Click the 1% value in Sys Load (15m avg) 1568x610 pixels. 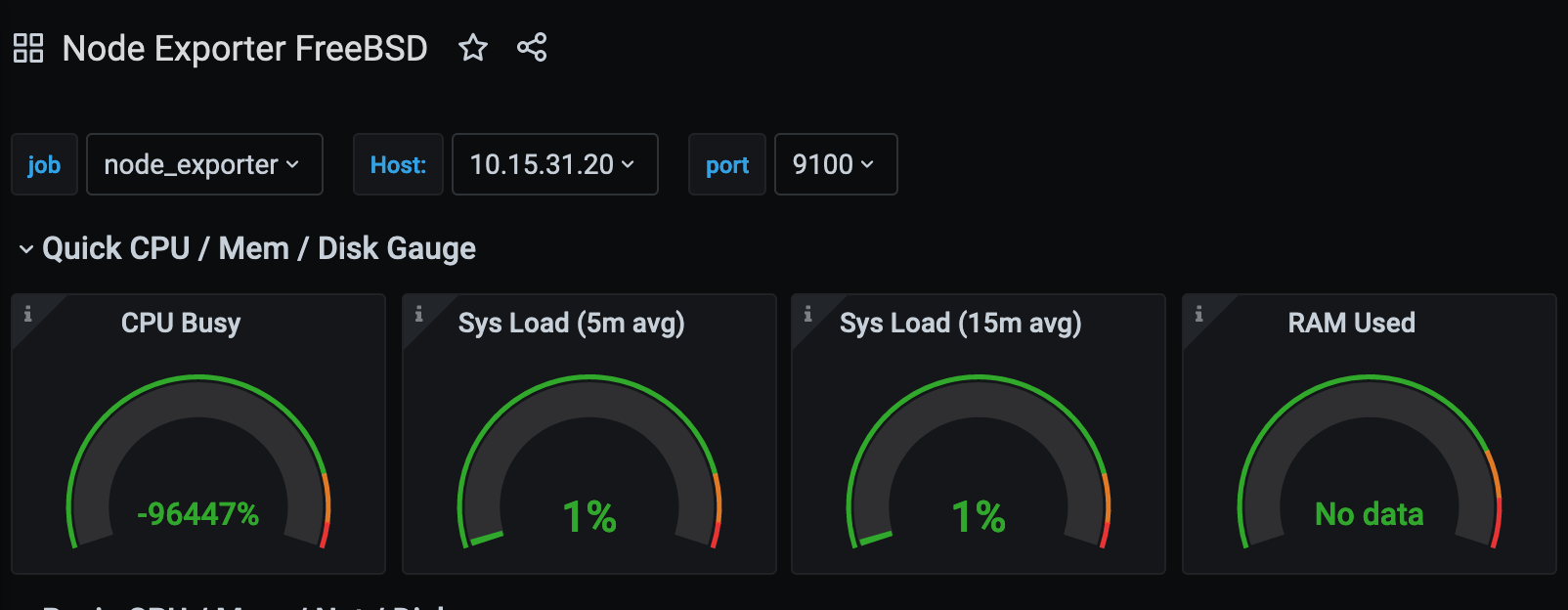point(979,516)
